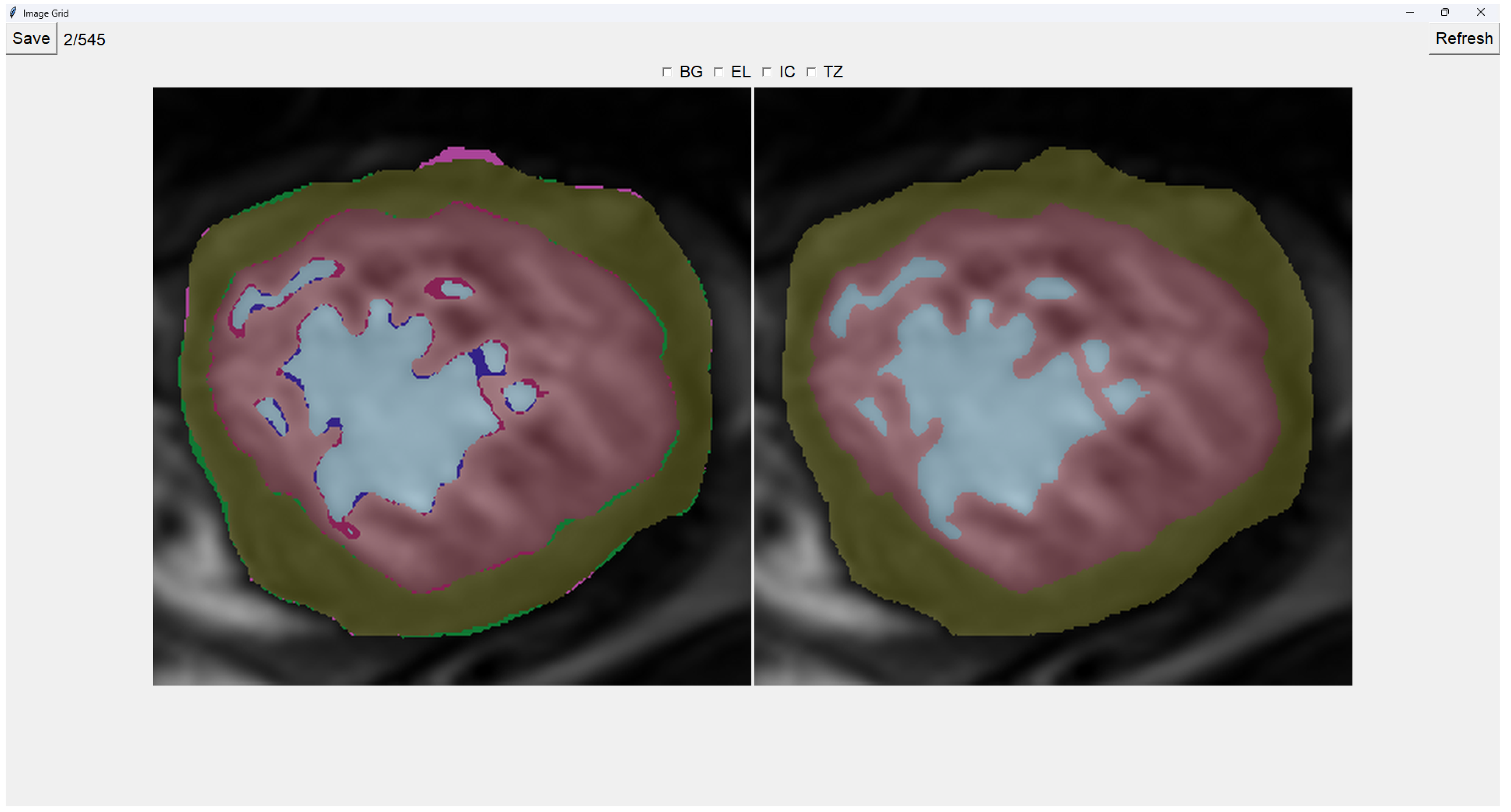The image size is (1511, 812).
Task: Click the Save button
Action: [31, 38]
